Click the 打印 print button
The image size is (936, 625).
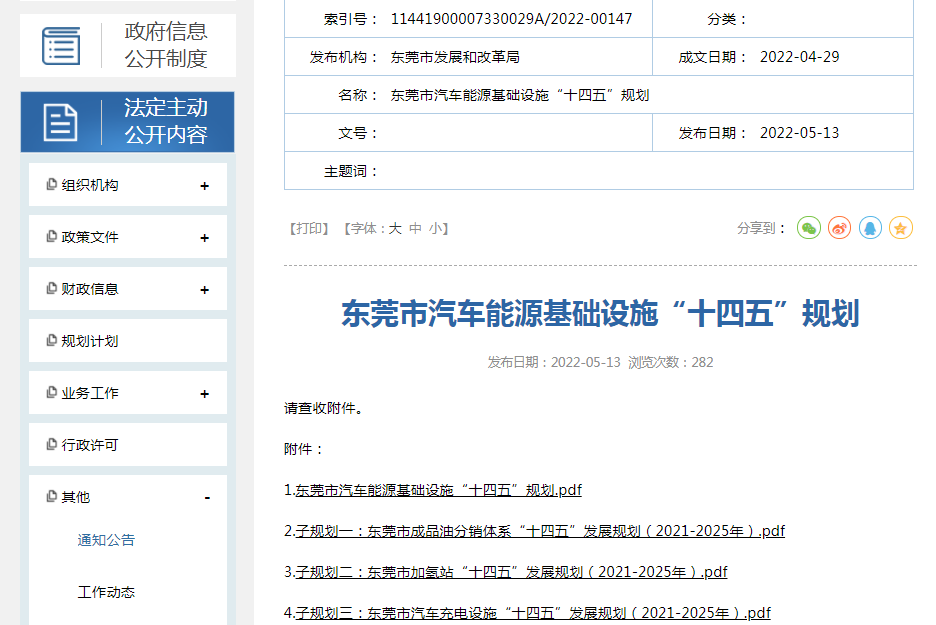(x=309, y=228)
